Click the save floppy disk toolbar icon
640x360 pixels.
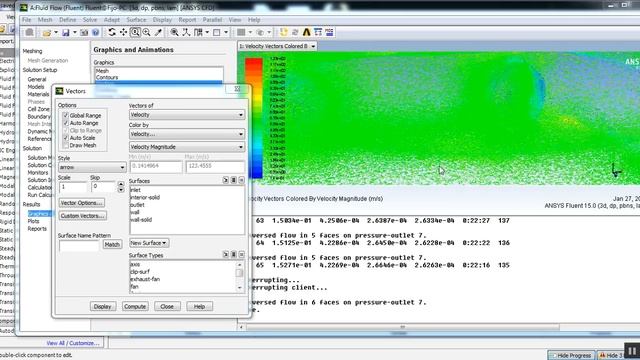click(x=66, y=33)
